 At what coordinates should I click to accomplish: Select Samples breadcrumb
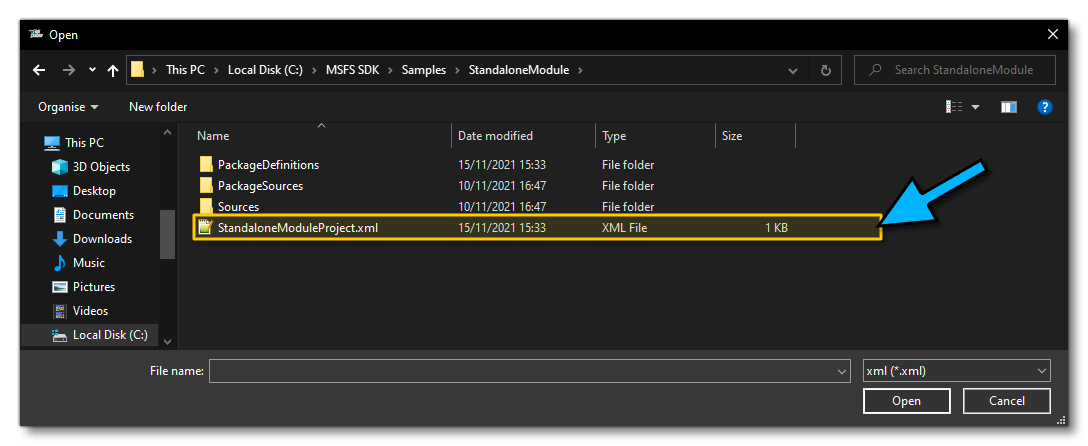[x=424, y=70]
